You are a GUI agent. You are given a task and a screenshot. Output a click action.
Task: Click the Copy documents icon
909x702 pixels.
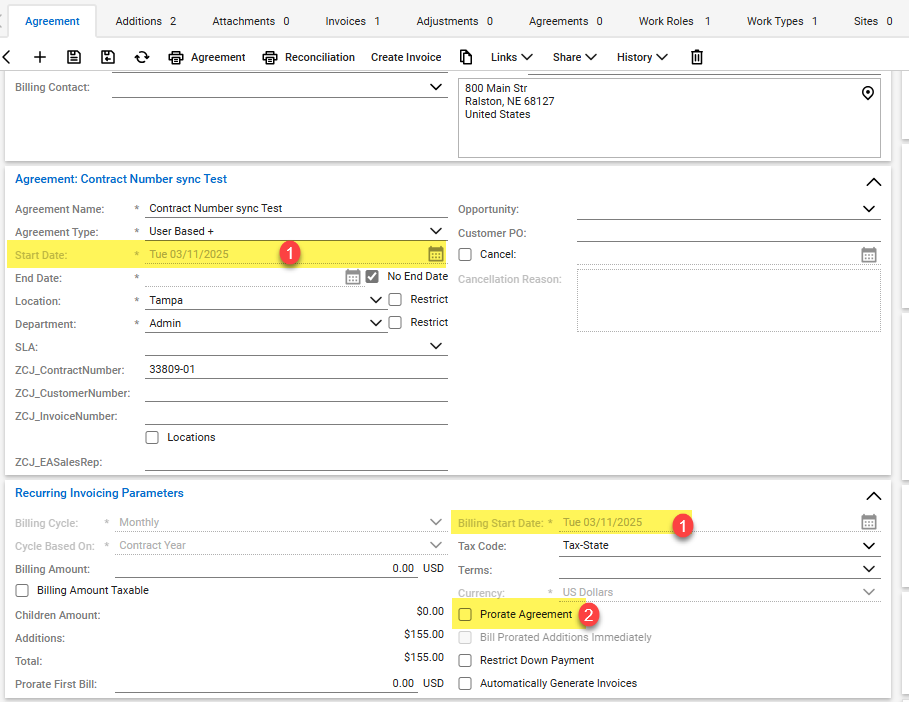pos(466,57)
